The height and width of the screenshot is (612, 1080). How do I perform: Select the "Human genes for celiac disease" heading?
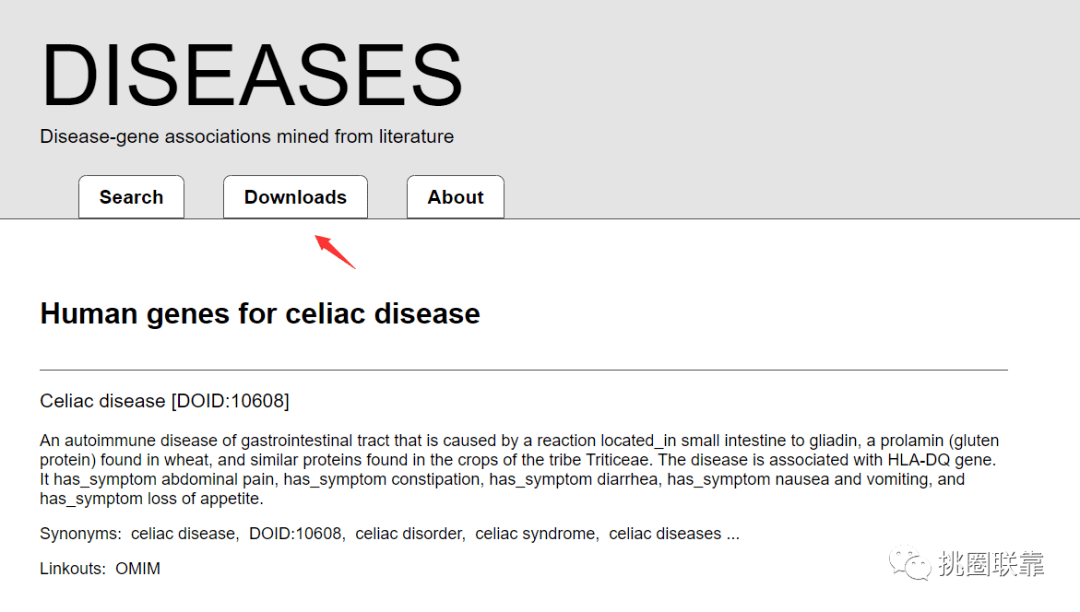[x=260, y=314]
